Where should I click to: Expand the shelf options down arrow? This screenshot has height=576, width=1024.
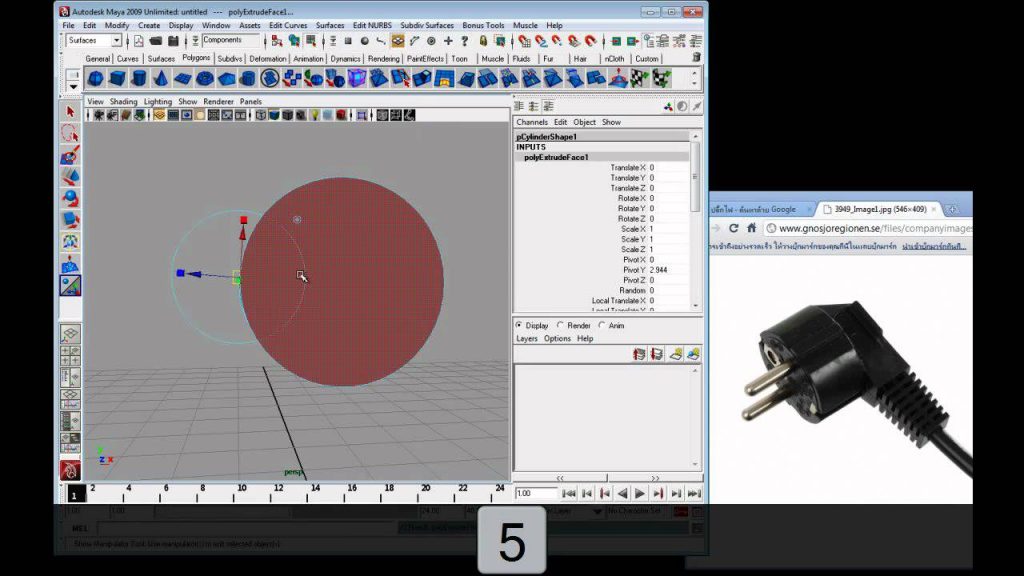pyautogui.click(x=73, y=86)
